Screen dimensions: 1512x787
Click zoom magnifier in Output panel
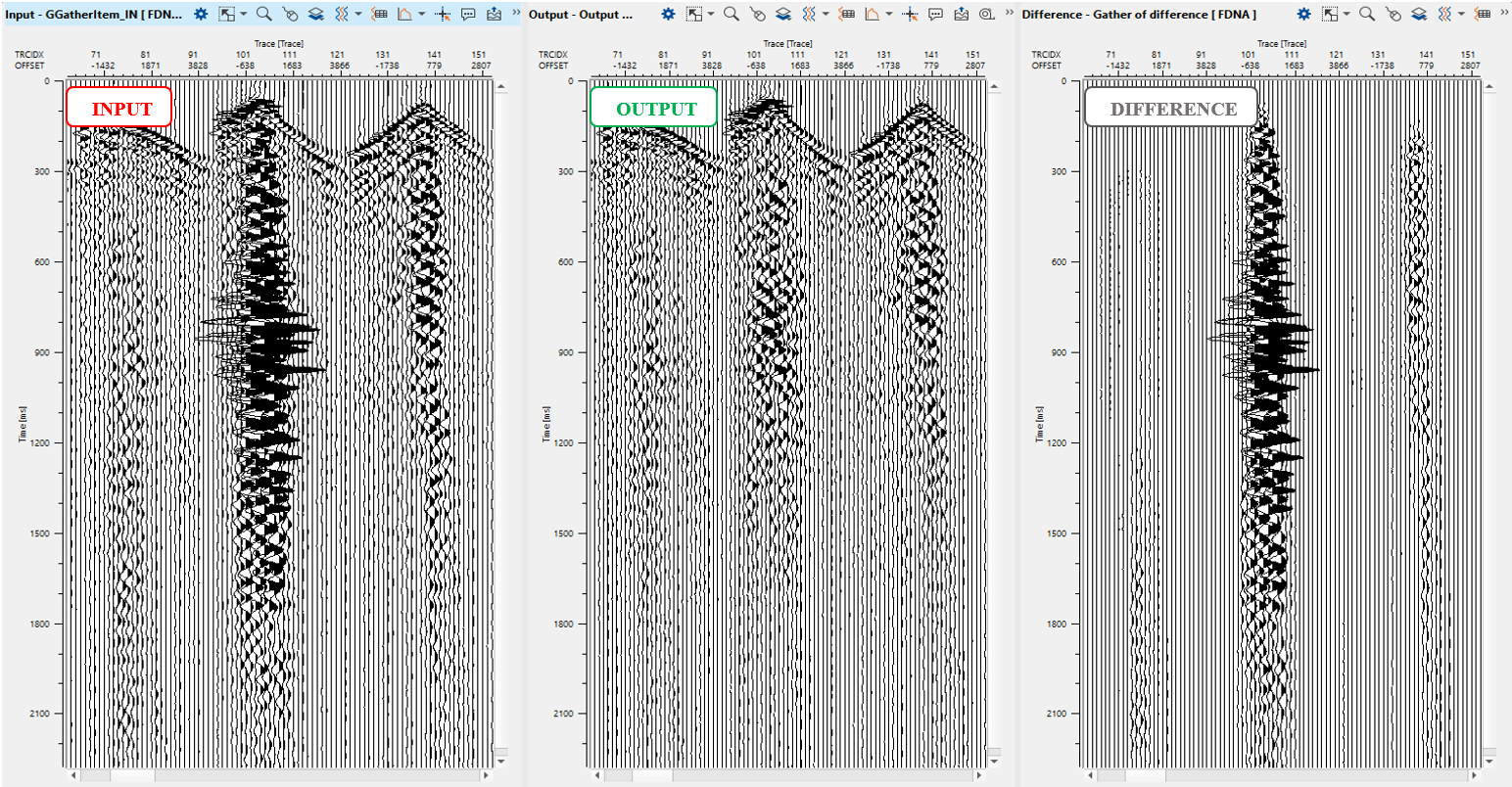[731, 14]
